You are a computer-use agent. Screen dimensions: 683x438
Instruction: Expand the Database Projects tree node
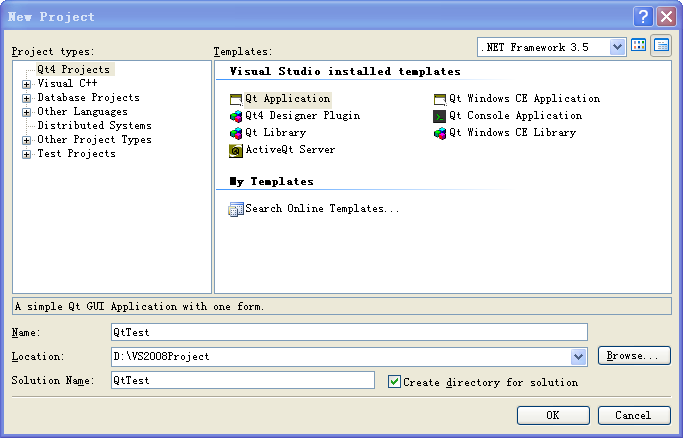click(x=27, y=98)
